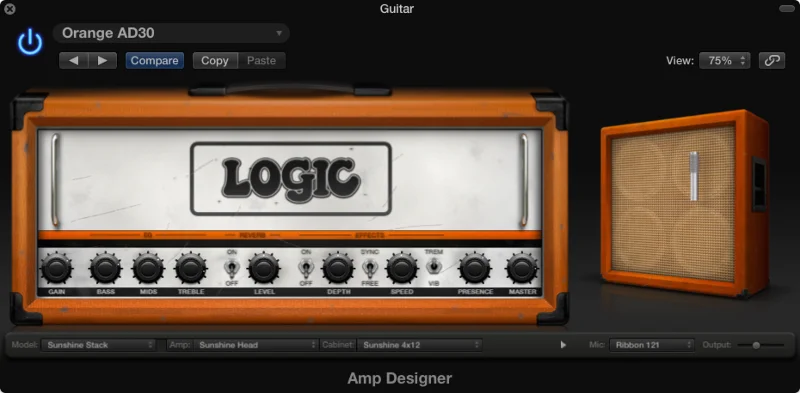Click the LOGIC amp logo plate
Image resolution: width=800 pixels, height=393 pixels.
point(291,179)
